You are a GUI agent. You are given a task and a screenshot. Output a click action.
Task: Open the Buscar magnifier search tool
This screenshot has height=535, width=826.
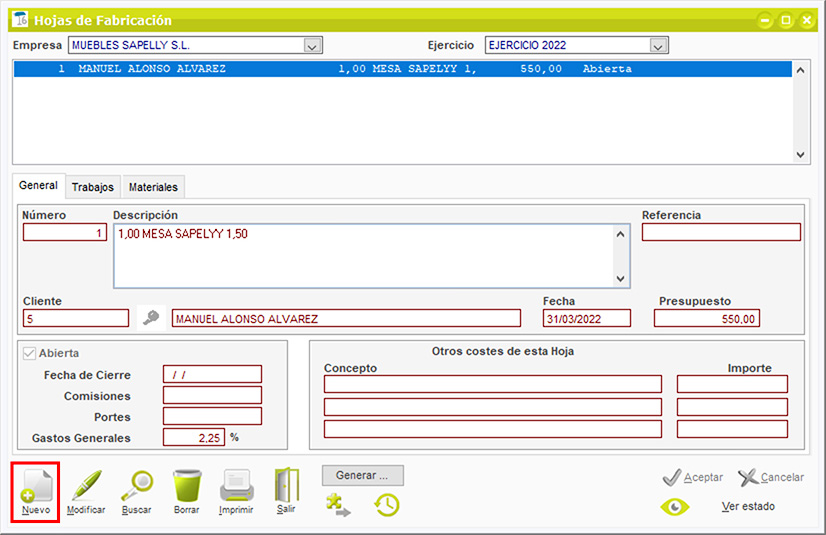click(x=136, y=486)
